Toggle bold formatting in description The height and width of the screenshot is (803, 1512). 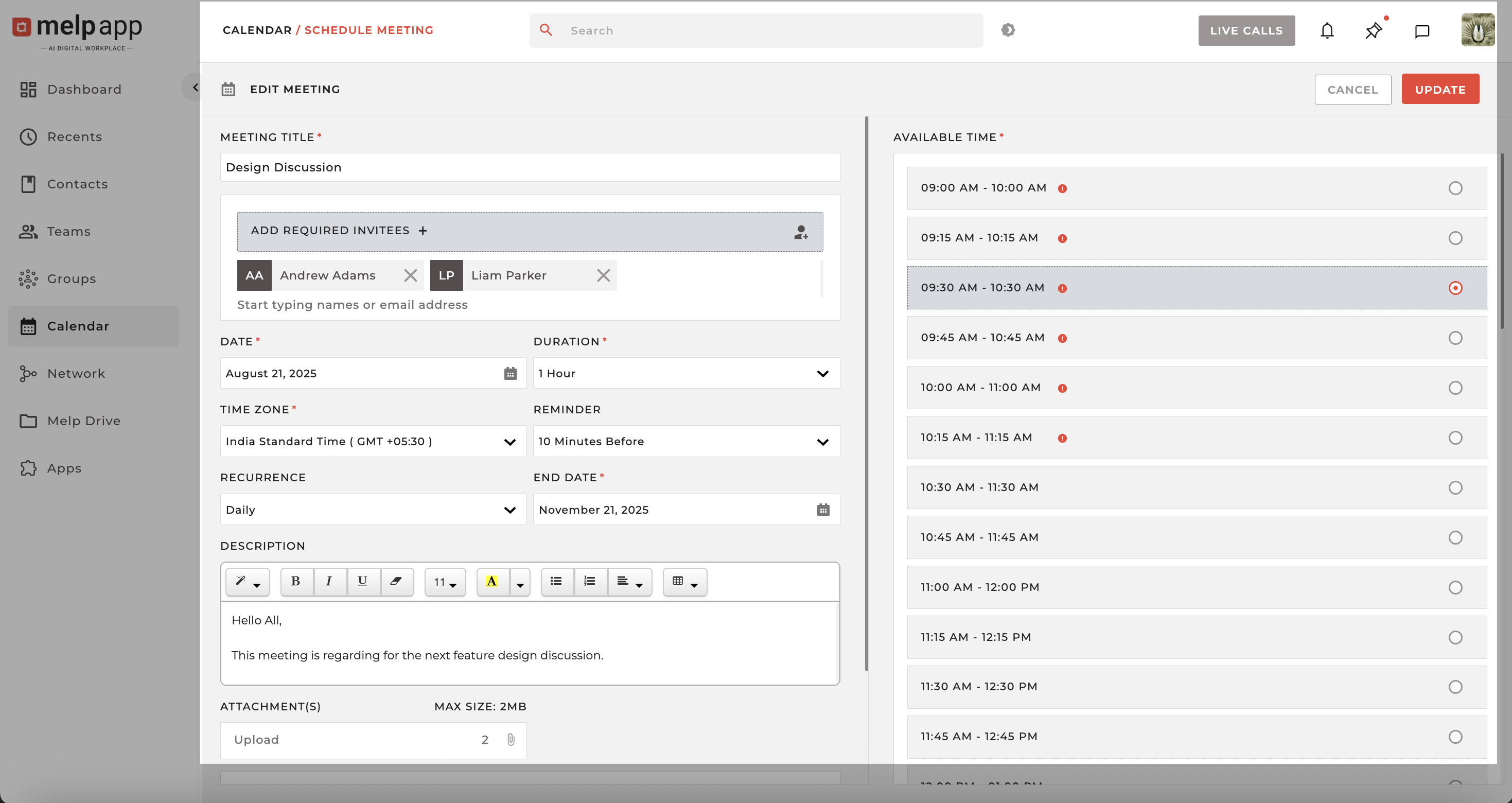(x=296, y=581)
